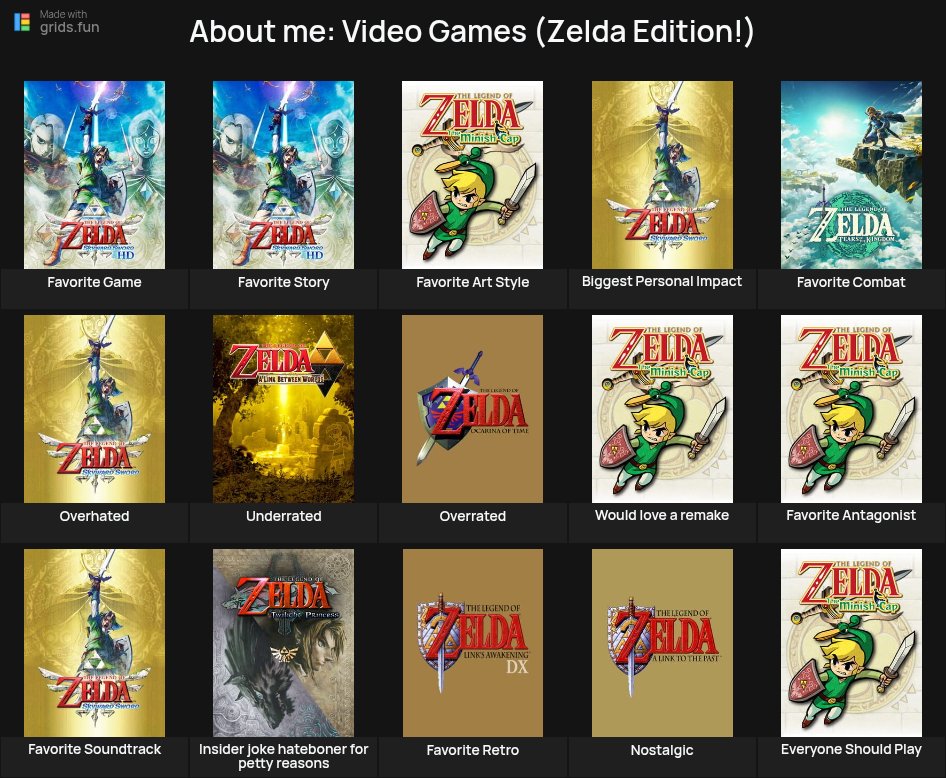946x778 pixels.
Task: Click the 'Biggest Personal Impact' label
Action: 662,282
